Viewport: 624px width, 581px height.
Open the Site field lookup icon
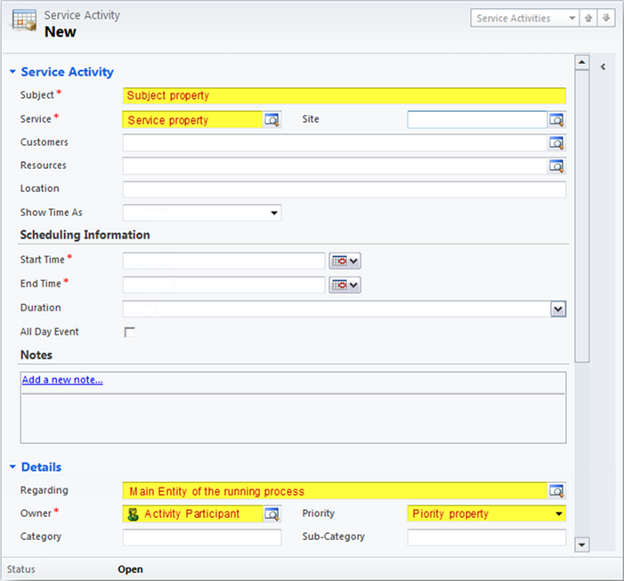pyautogui.click(x=557, y=120)
